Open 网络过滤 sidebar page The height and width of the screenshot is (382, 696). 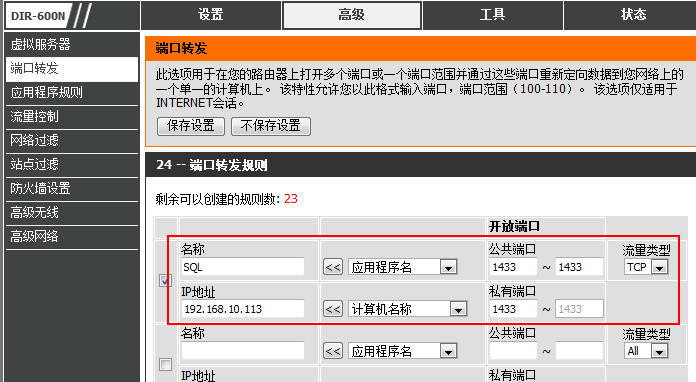click(x=72, y=141)
